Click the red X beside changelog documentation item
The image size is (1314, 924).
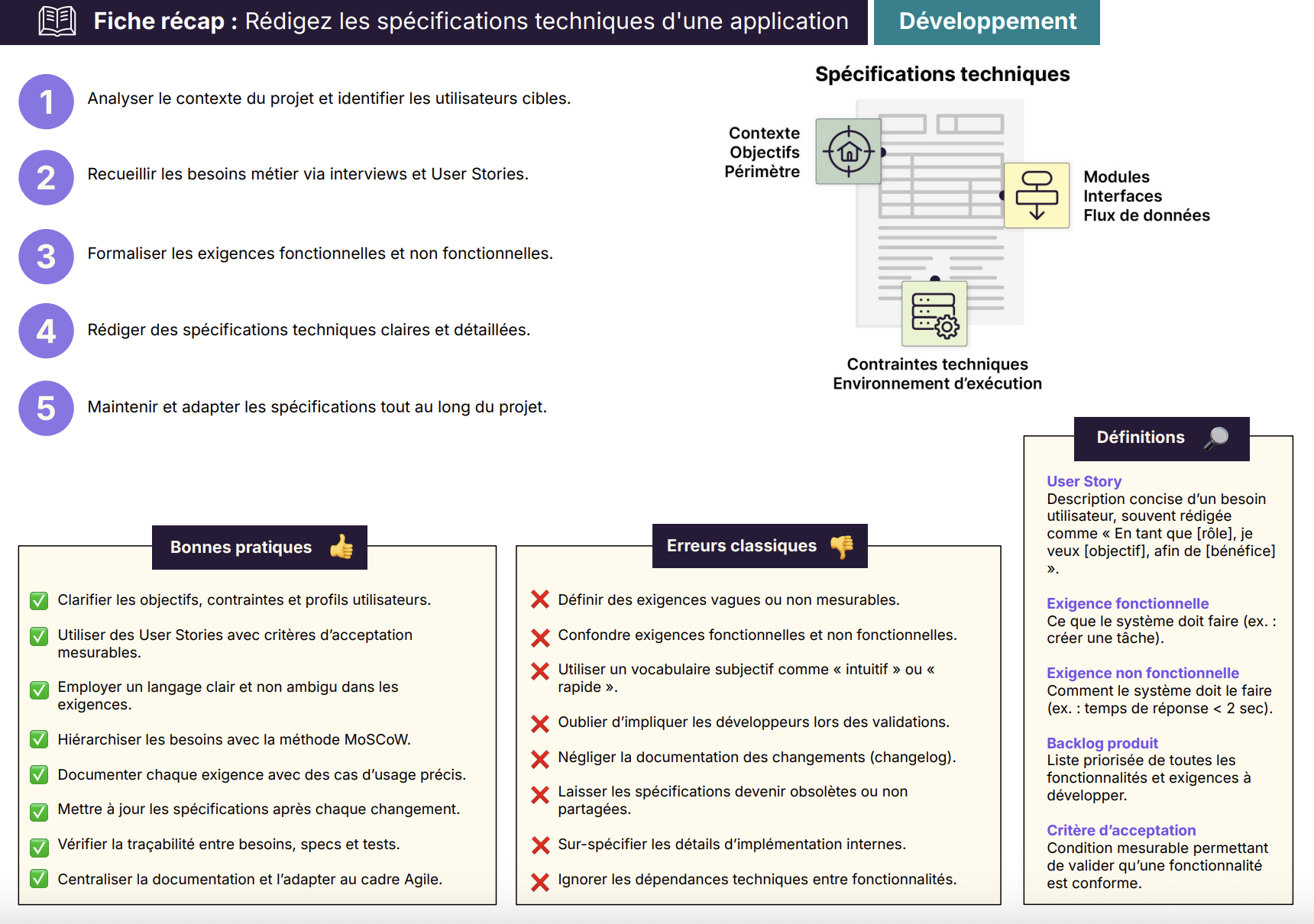coord(540,759)
